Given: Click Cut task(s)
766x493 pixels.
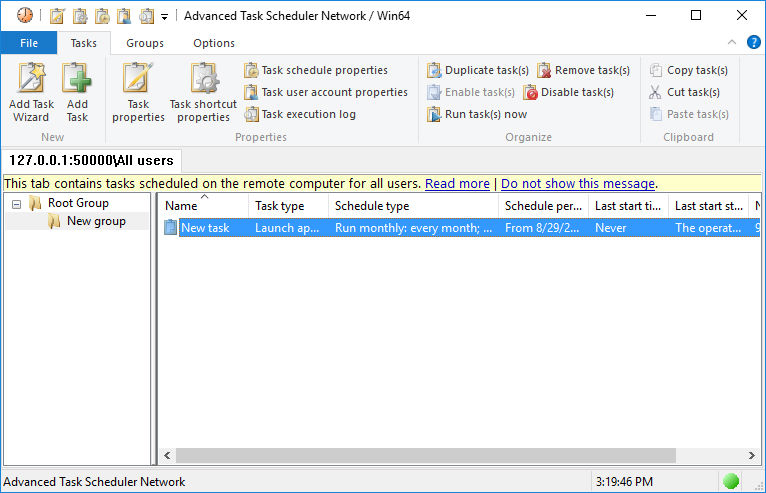Looking at the screenshot, I should tap(684, 92).
